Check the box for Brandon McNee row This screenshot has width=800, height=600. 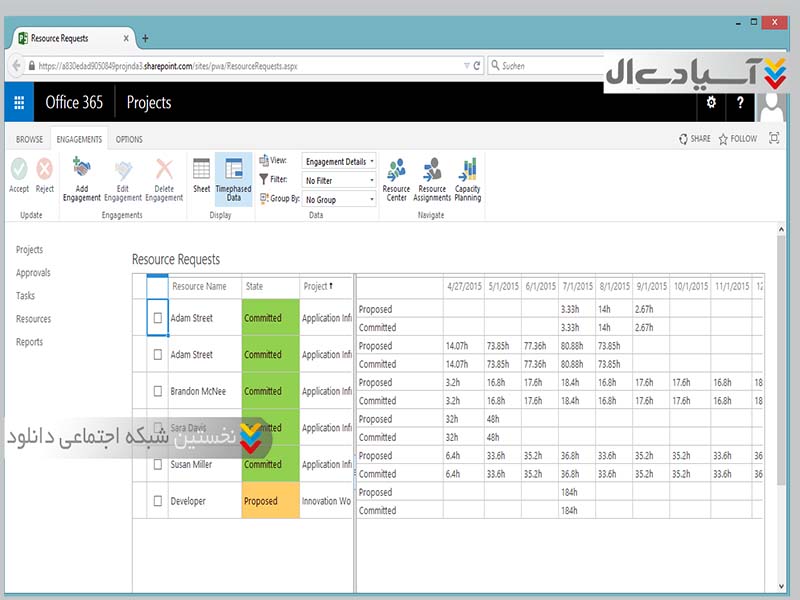coord(157,391)
